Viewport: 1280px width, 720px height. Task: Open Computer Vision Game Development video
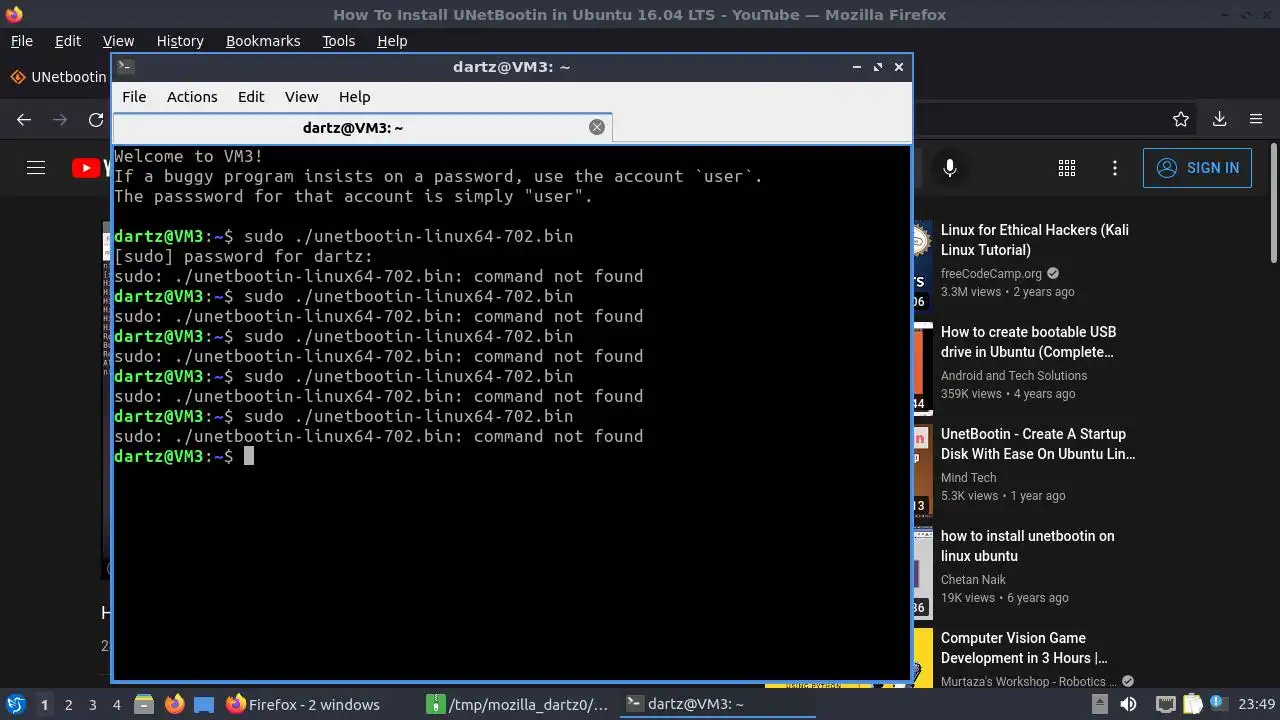(1024, 648)
